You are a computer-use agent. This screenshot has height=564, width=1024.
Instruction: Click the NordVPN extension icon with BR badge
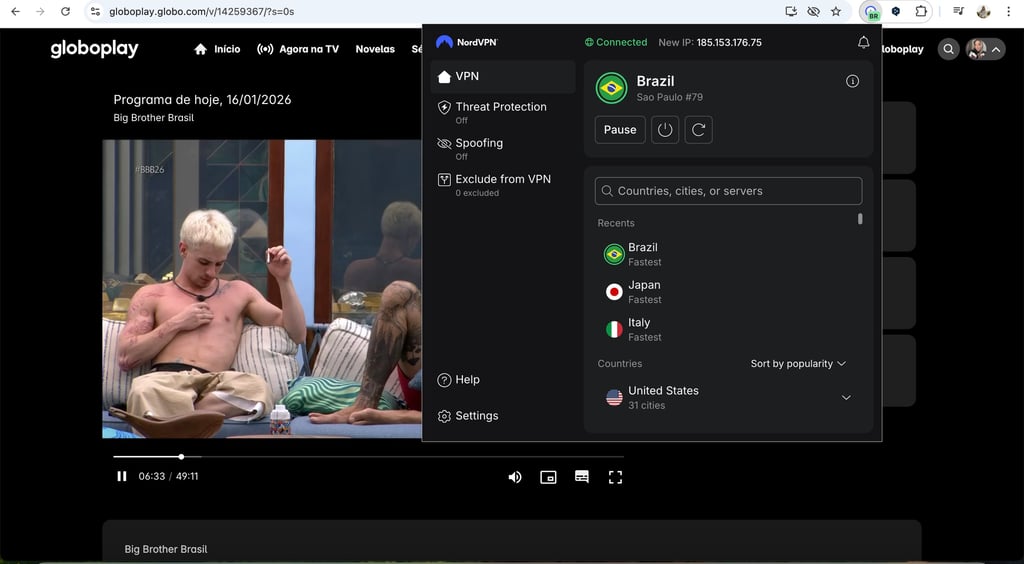[871, 12]
